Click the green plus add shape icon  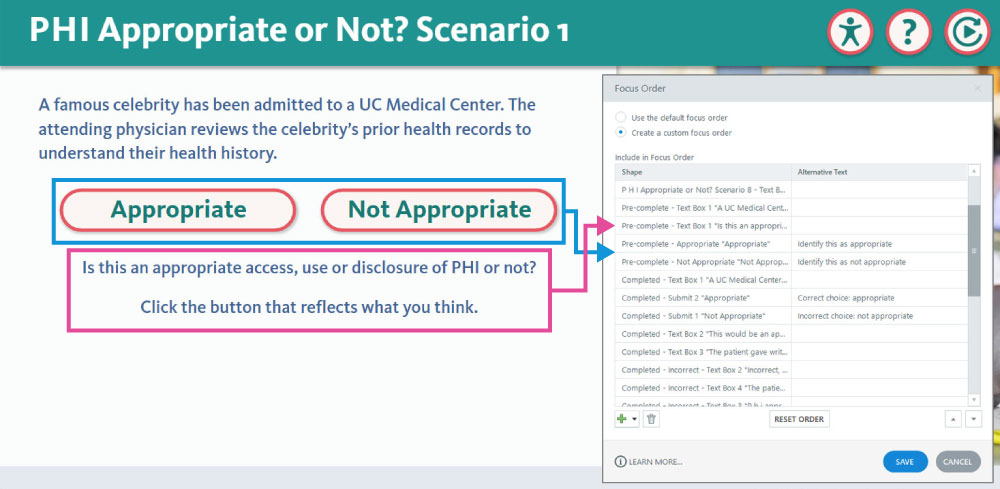pos(621,419)
